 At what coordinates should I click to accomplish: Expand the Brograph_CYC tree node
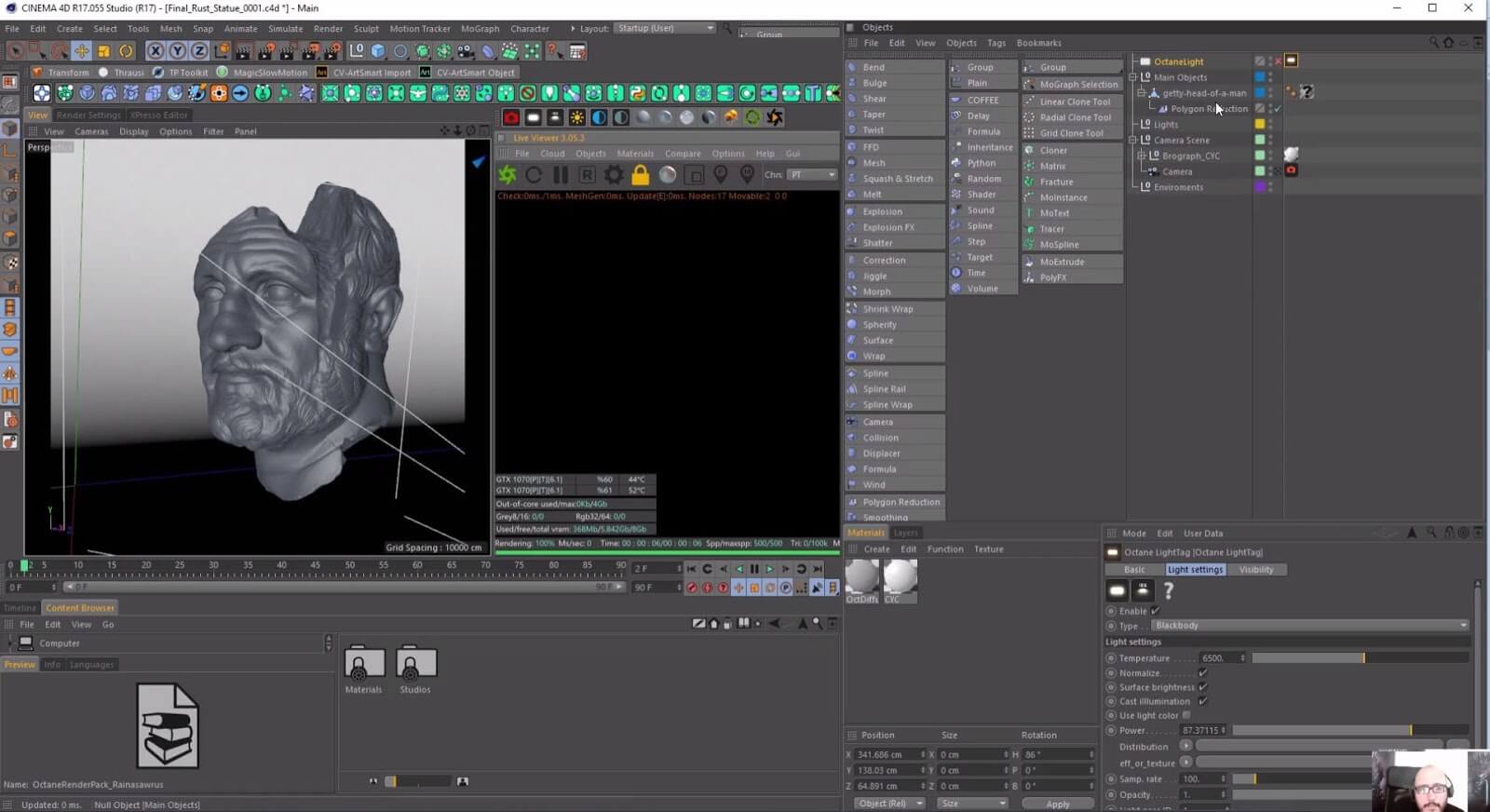[1142, 156]
